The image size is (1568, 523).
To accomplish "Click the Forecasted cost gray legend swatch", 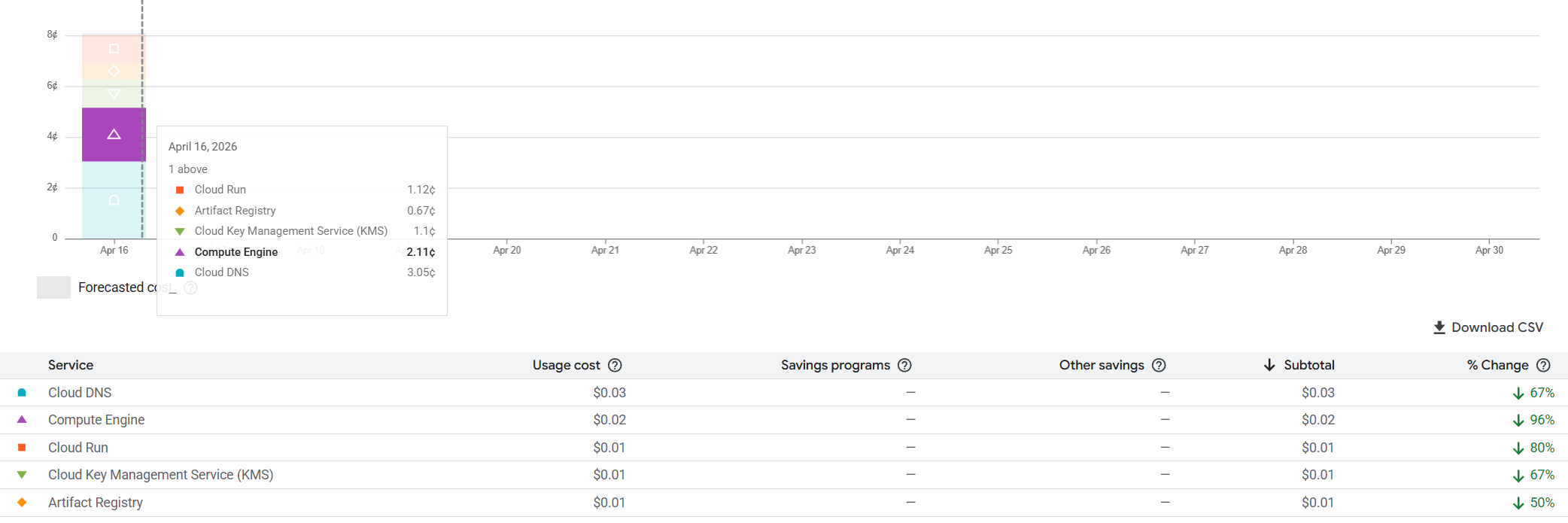I will (53, 287).
